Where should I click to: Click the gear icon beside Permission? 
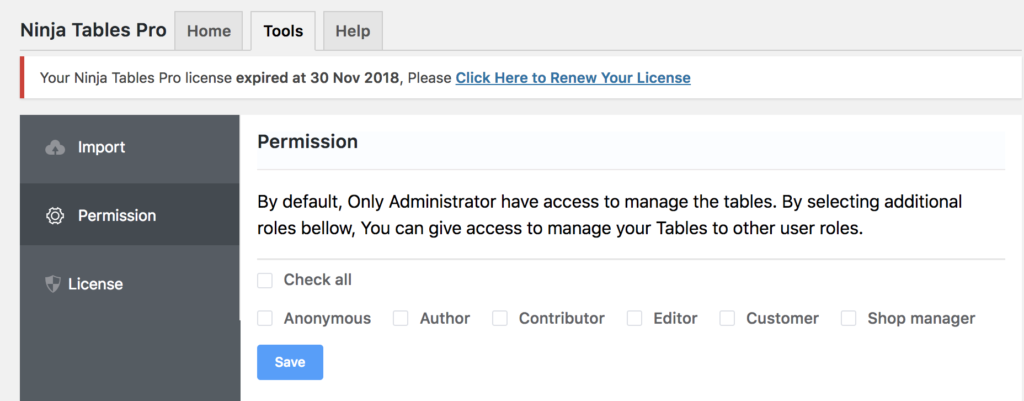pos(55,216)
